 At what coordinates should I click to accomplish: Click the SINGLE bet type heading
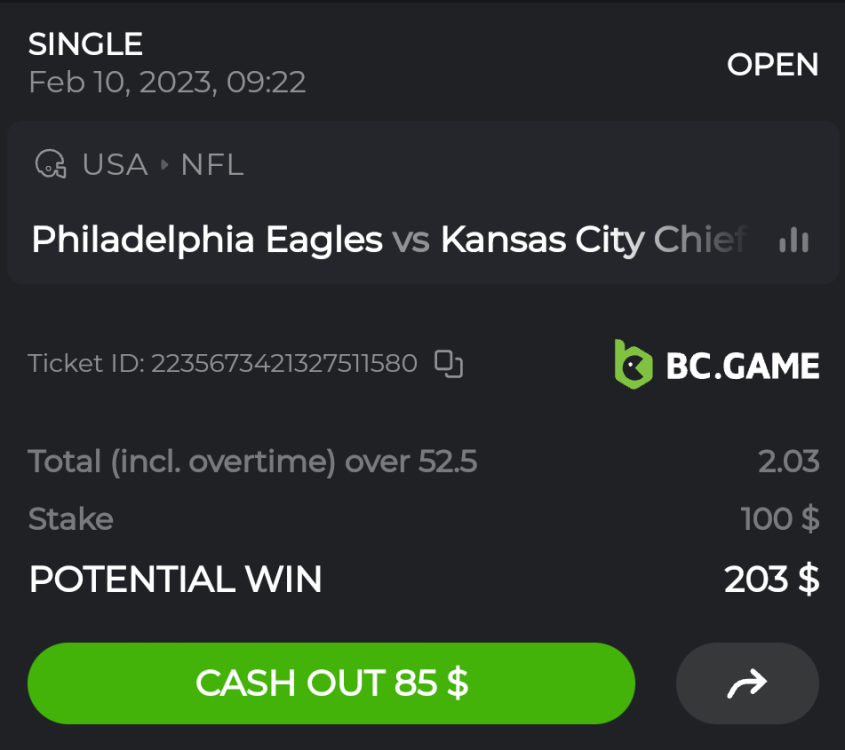click(86, 44)
